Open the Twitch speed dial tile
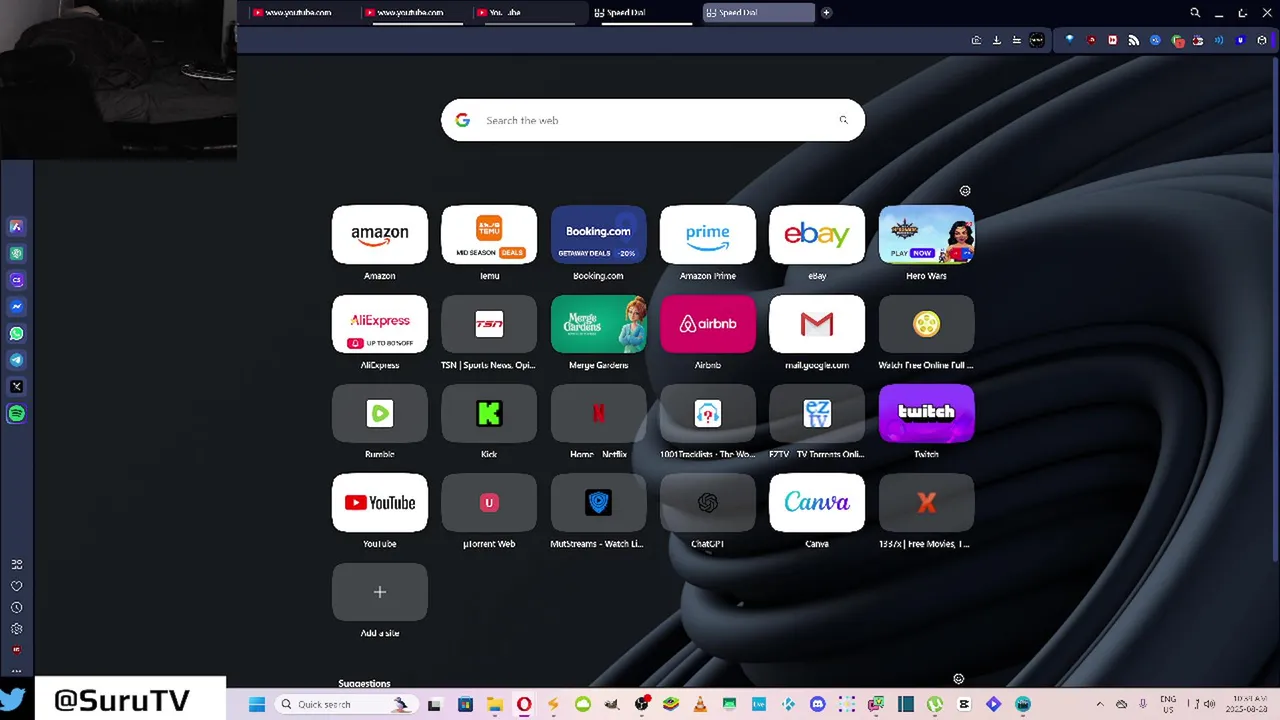Viewport: 1280px width, 720px height. [926, 413]
